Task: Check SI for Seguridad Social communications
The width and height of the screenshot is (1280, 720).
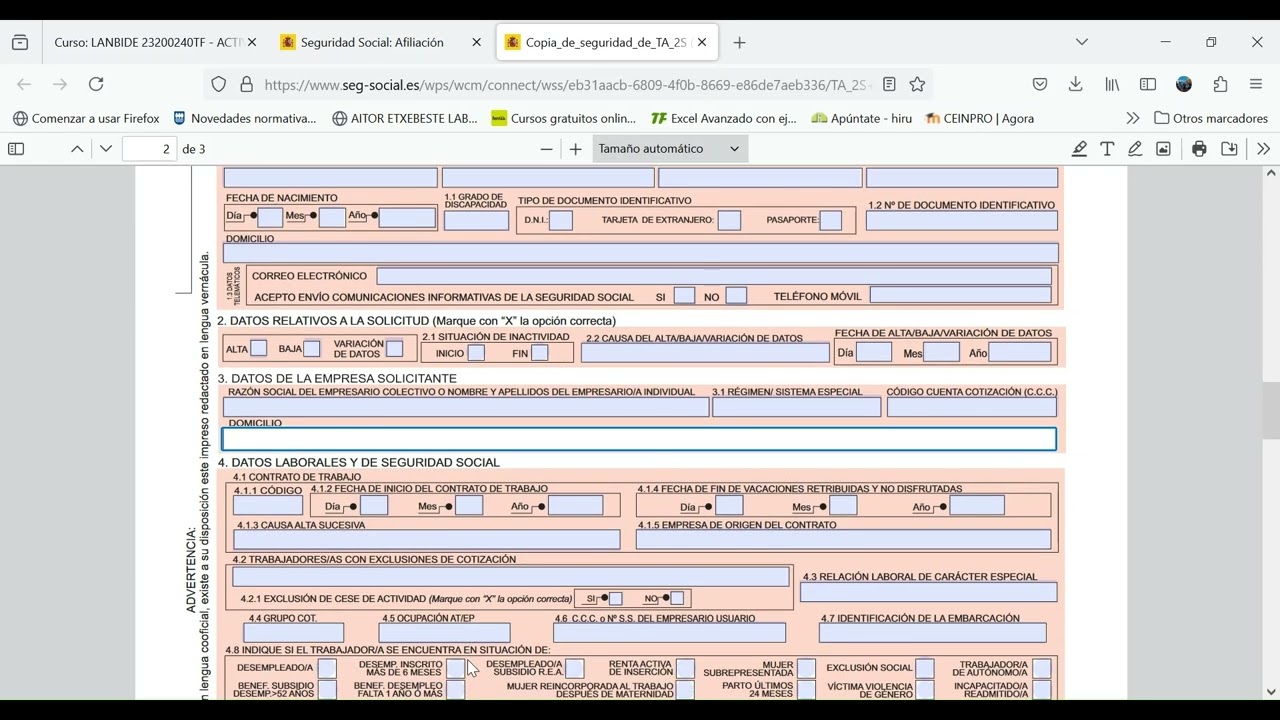Action: click(684, 296)
